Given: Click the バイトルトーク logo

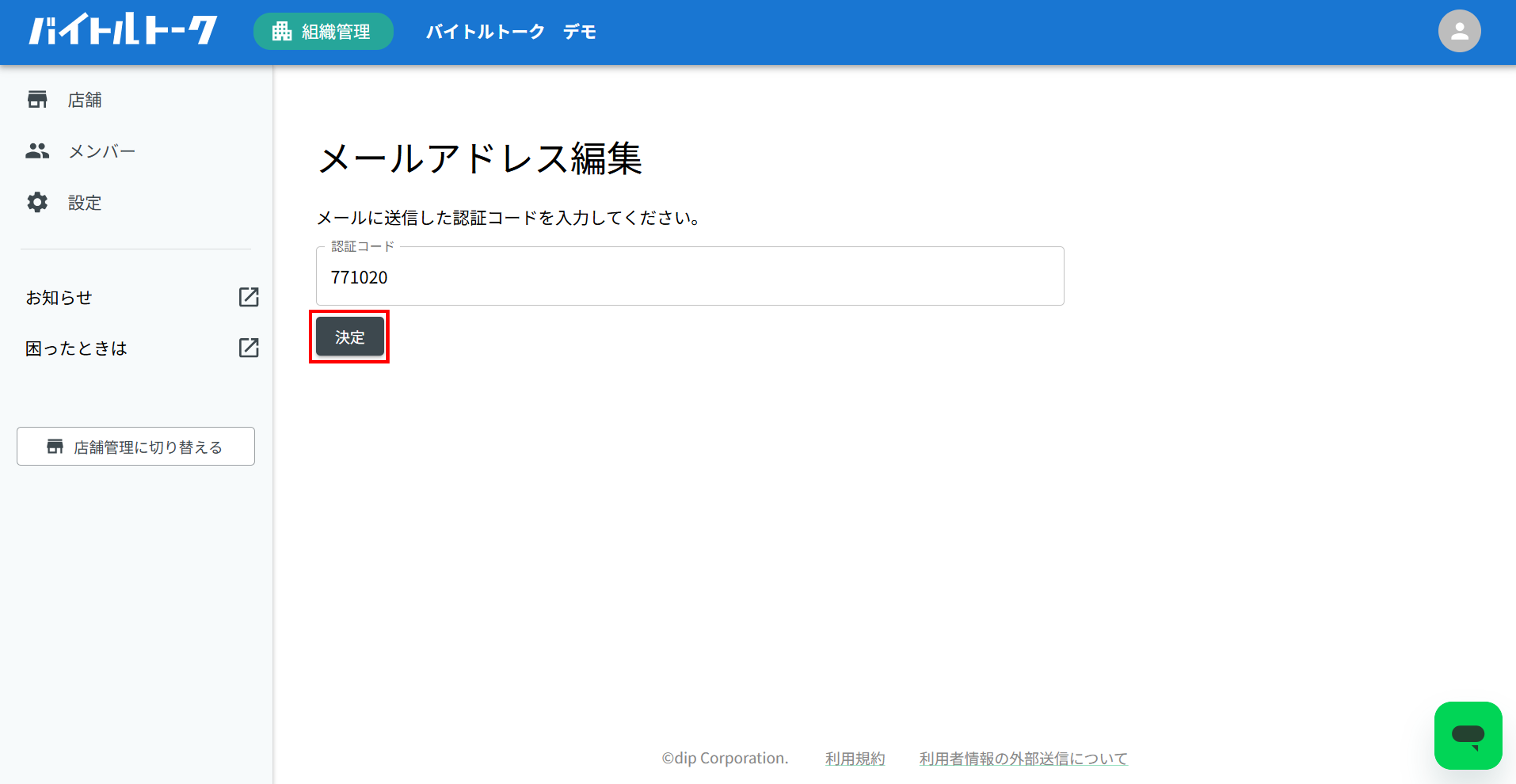Looking at the screenshot, I should coord(123,29).
